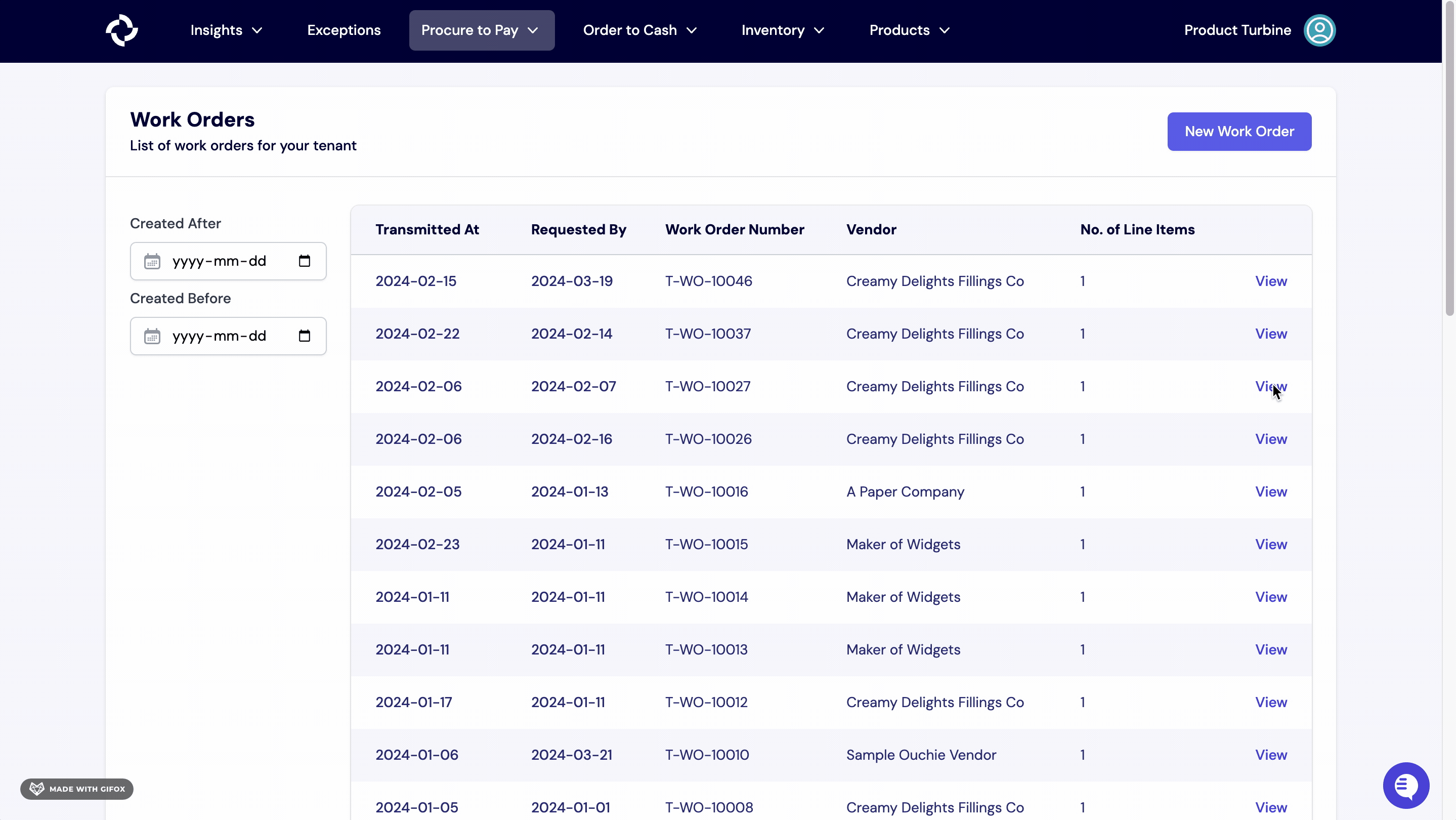The height and width of the screenshot is (820, 1456).
Task: Click left calendar icon in Created Before field
Action: pyautogui.click(x=152, y=337)
